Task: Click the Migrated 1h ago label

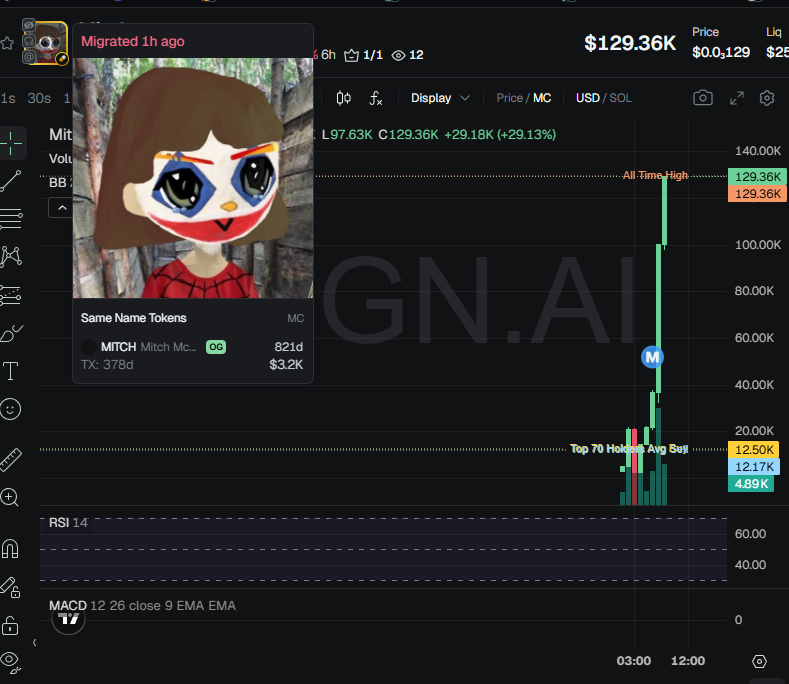Action: pyautogui.click(x=133, y=41)
